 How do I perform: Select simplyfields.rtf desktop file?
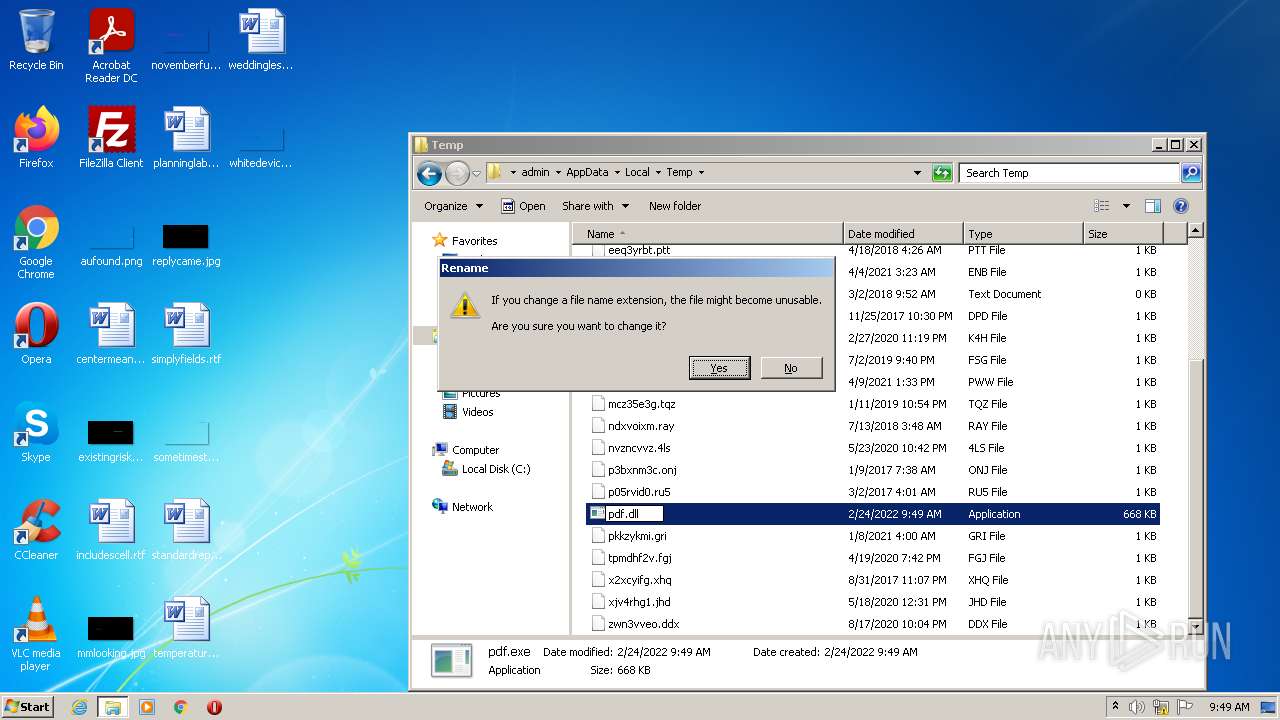pyautogui.click(x=186, y=334)
